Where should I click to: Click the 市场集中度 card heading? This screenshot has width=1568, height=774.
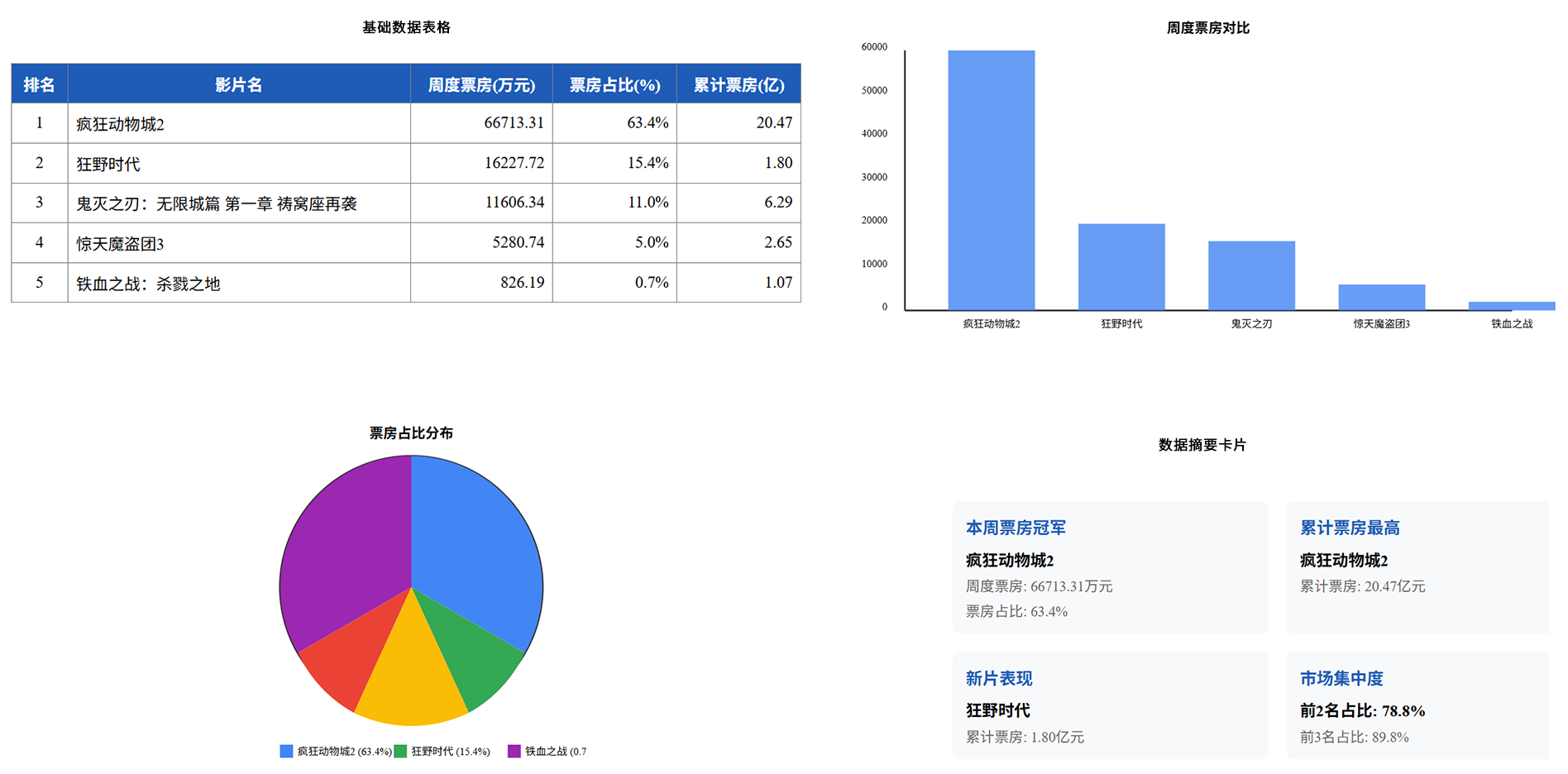pyautogui.click(x=1341, y=678)
